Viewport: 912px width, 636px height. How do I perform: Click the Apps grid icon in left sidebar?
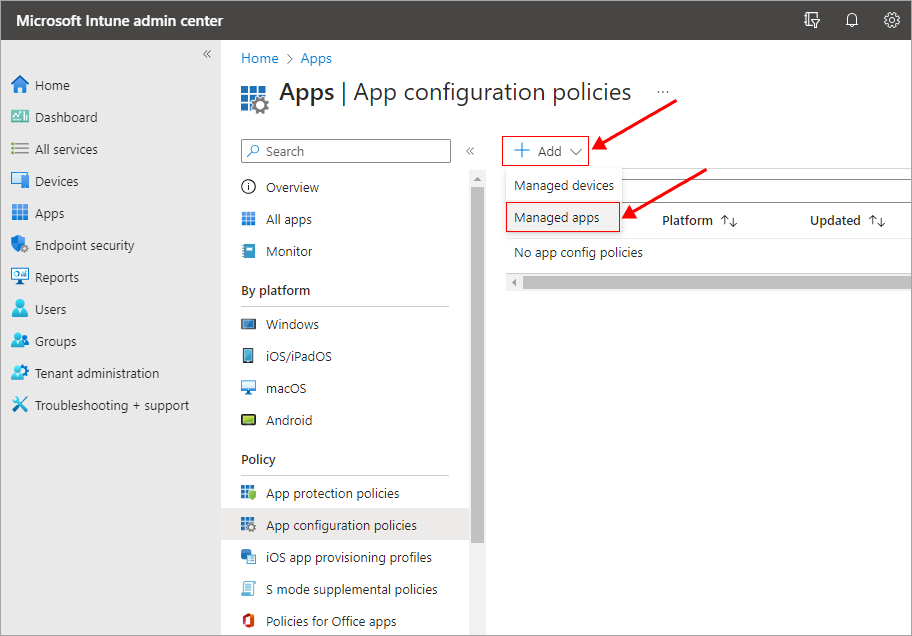point(20,212)
